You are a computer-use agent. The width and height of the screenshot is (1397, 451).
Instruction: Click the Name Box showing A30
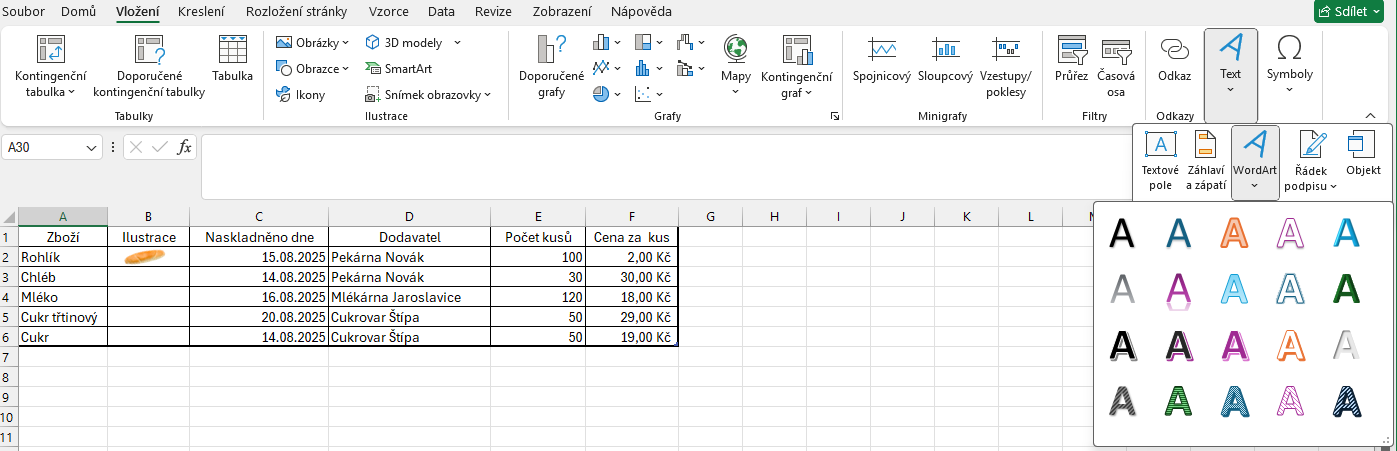[42, 147]
